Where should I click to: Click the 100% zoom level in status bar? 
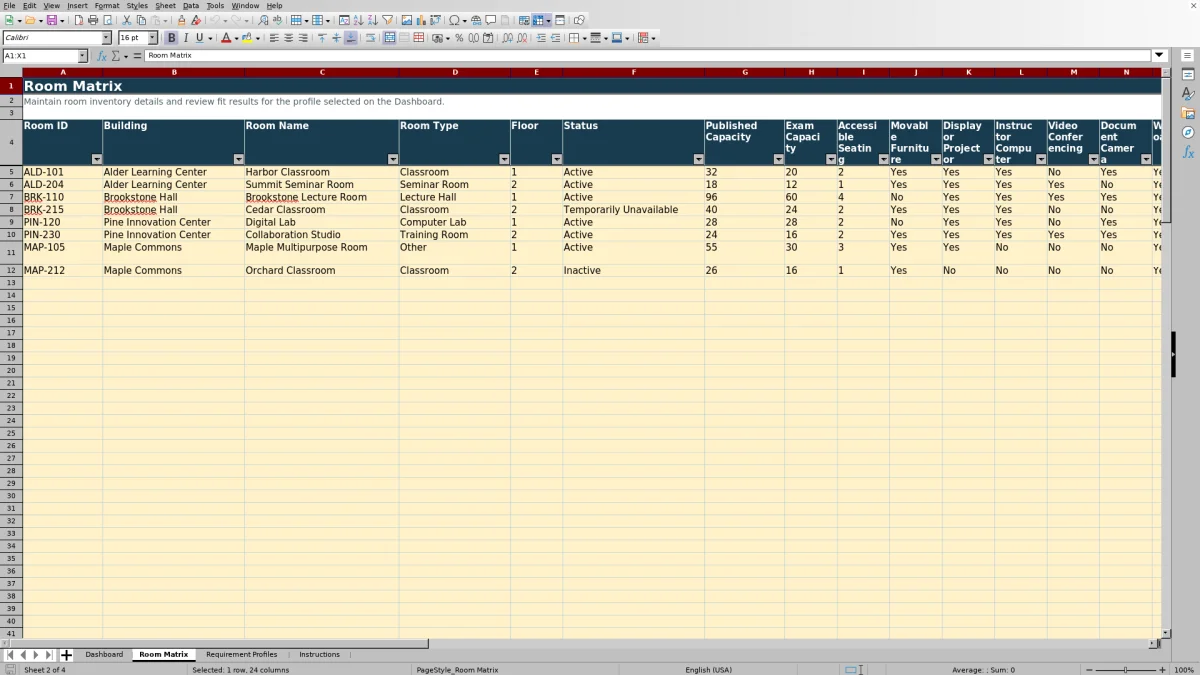(1184, 670)
